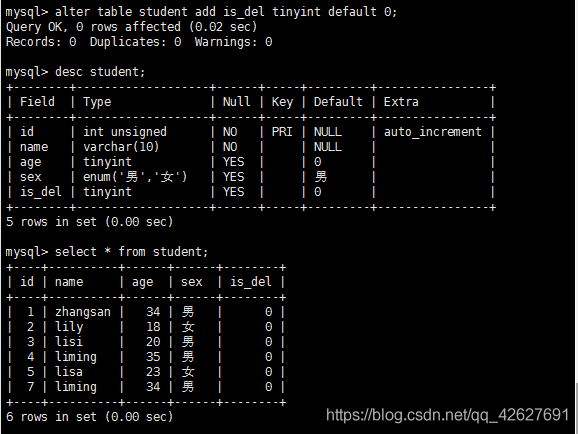Click the age value 35 for liming
This screenshot has width=578, height=434.
pos(153,357)
